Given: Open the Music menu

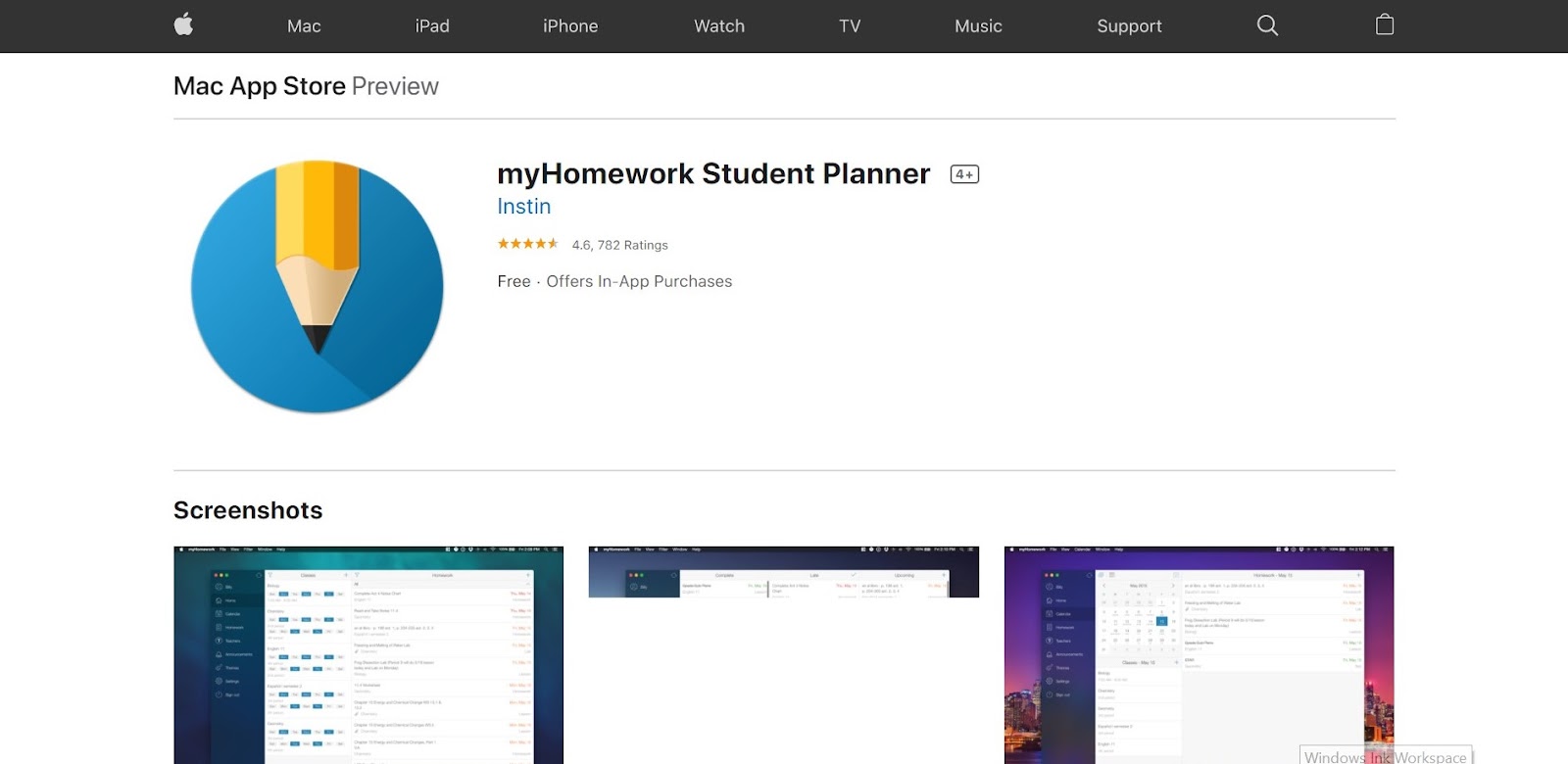Looking at the screenshot, I should (x=978, y=26).
